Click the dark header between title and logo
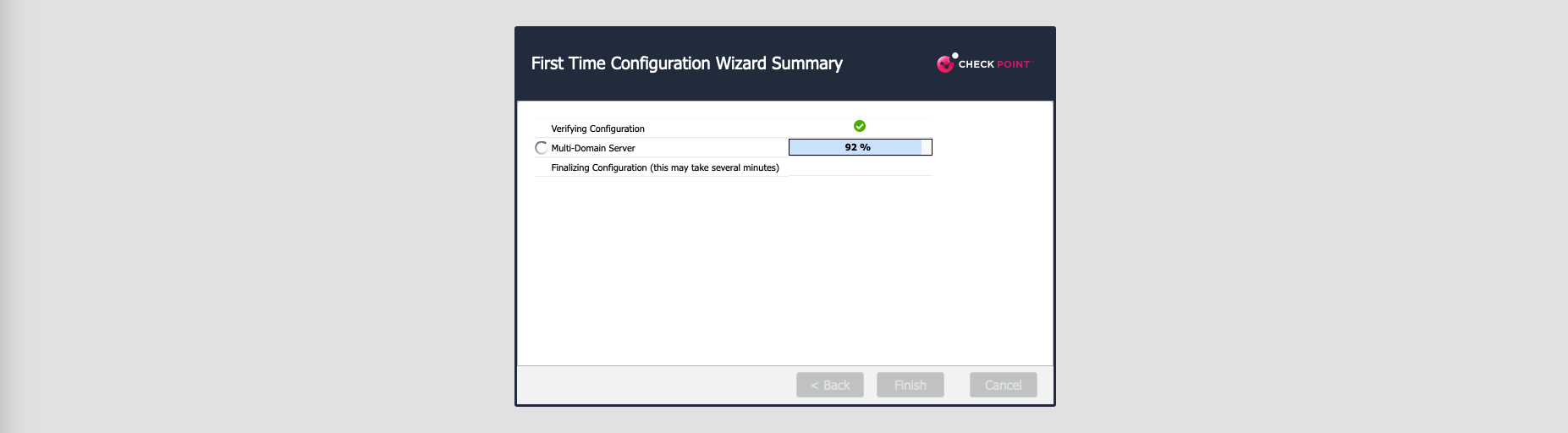The width and height of the screenshot is (1568, 433). (x=889, y=63)
